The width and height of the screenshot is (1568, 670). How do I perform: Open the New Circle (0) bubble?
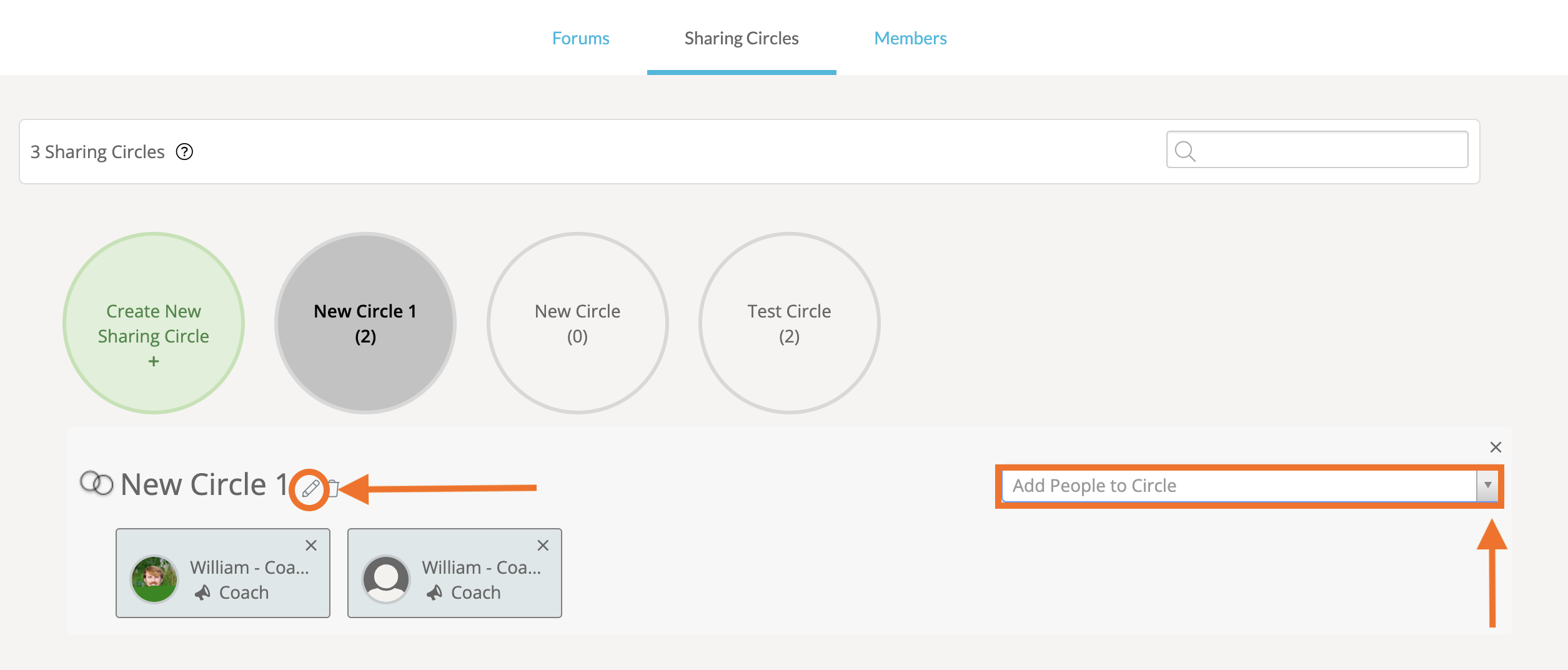click(x=577, y=323)
